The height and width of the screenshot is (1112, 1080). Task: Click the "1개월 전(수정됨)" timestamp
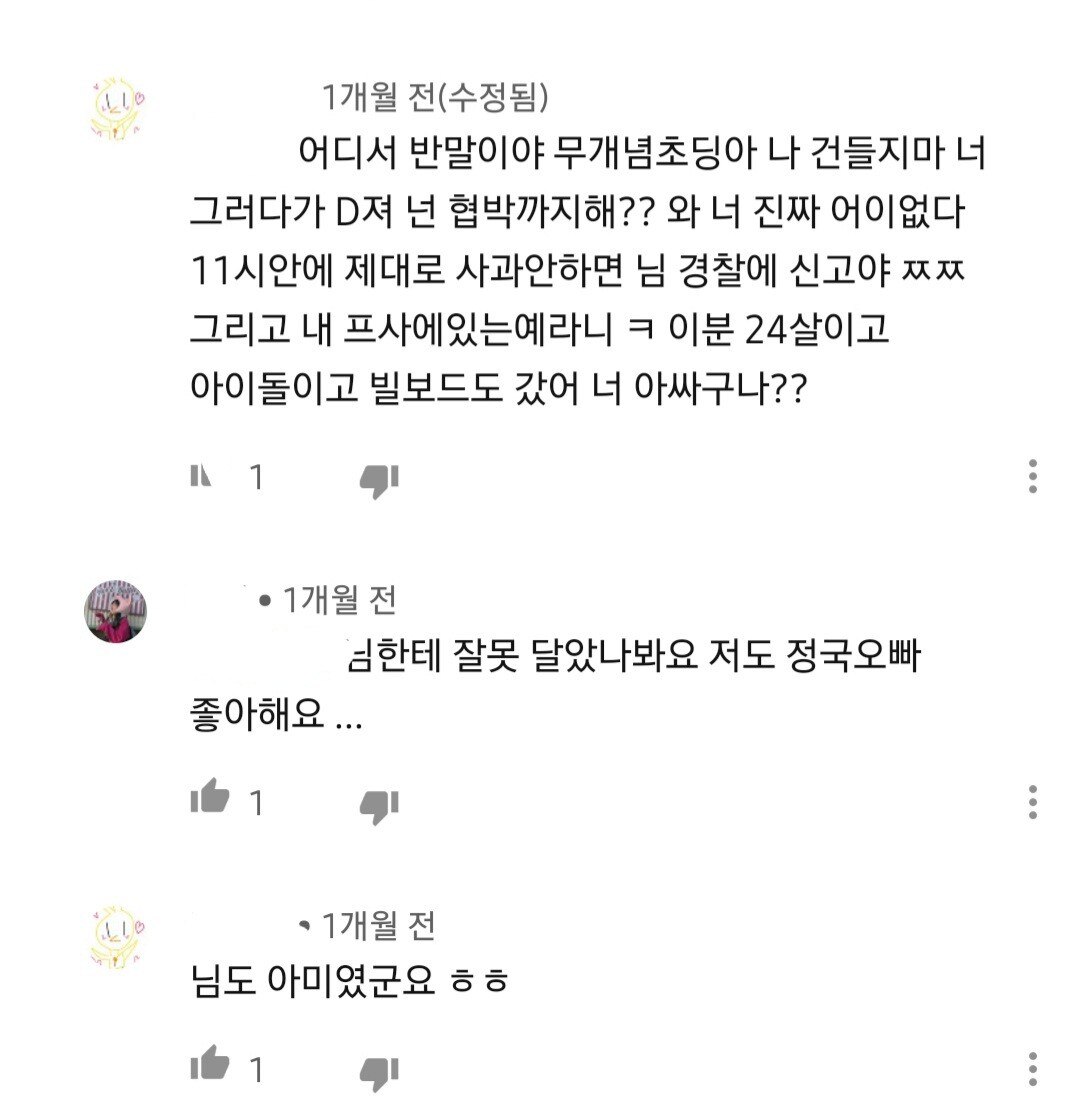pyautogui.click(x=434, y=97)
